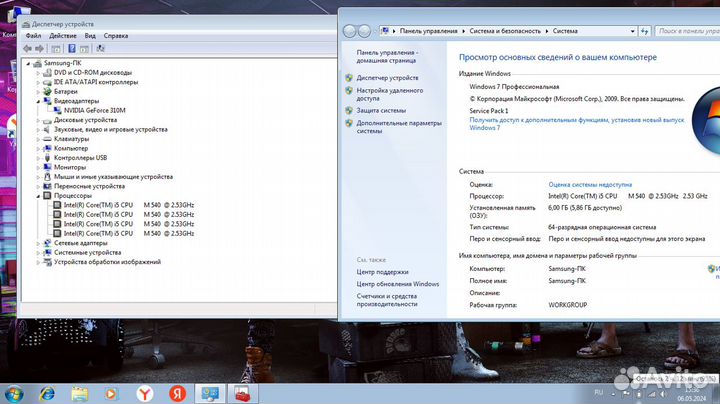Click the Forward button in System window

(x=364, y=31)
